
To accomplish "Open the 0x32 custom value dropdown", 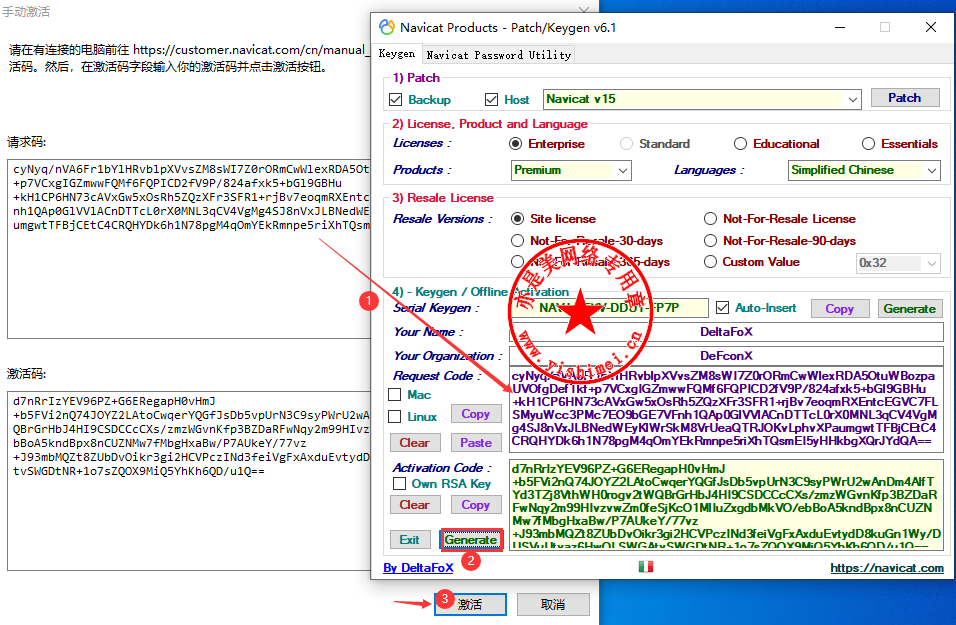I will (898, 263).
